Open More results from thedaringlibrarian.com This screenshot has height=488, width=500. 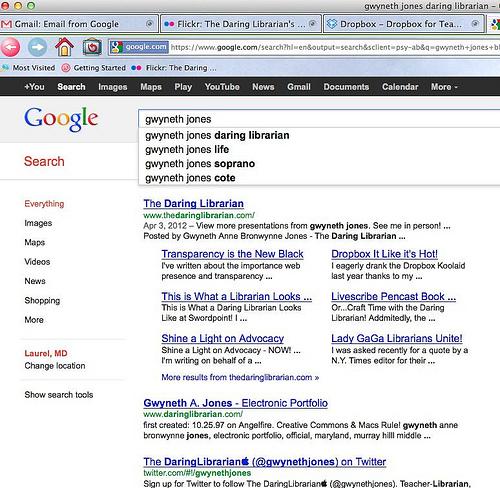tap(240, 377)
